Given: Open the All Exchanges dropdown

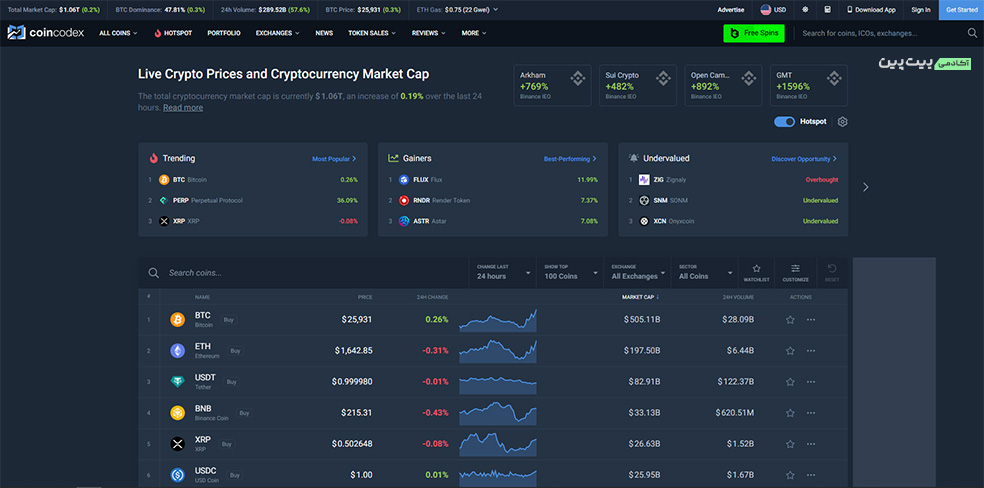Looking at the screenshot, I should click(637, 273).
